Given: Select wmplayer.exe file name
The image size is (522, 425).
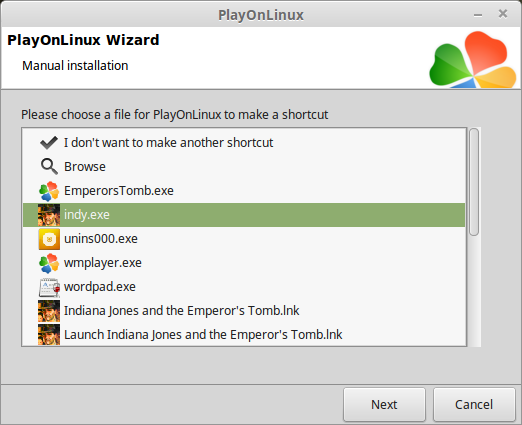Looking at the screenshot, I should click(103, 263).
